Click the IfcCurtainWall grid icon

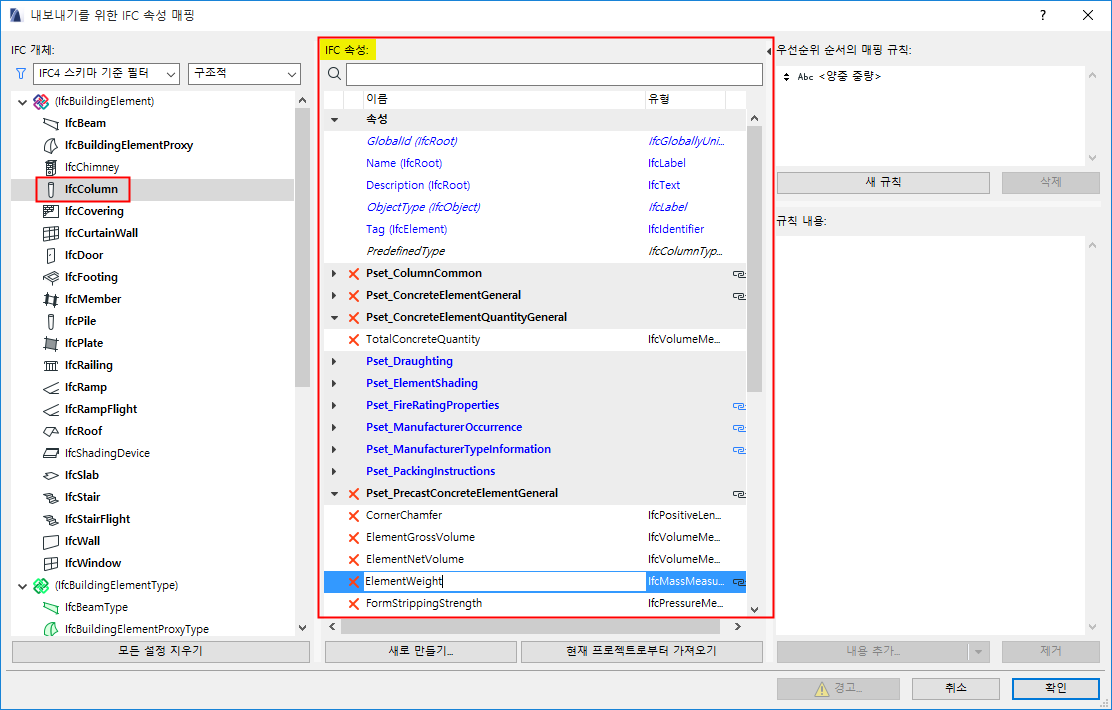click(x=51, y=233)
